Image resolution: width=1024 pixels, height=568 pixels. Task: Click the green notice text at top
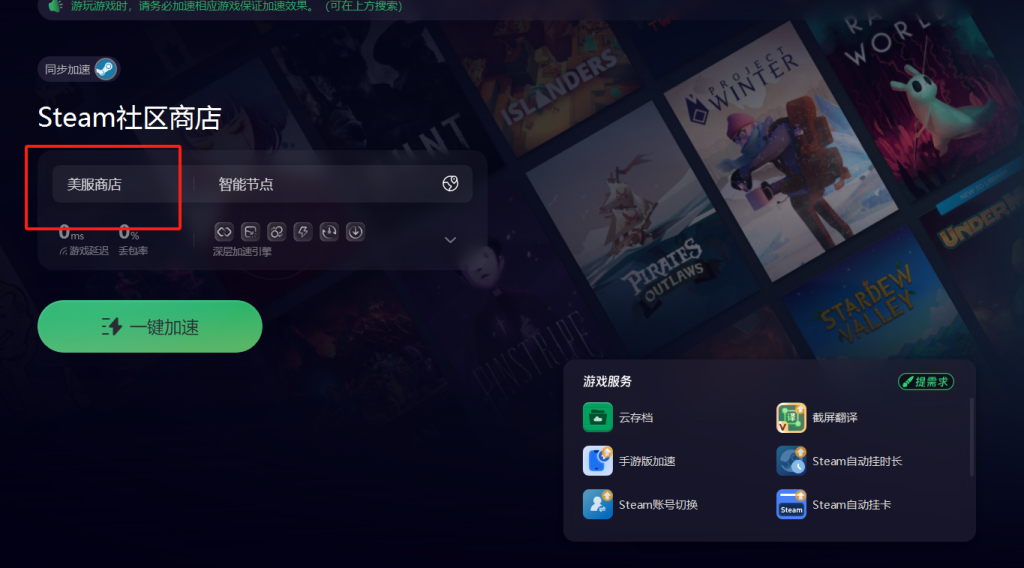tap(236, 6)
